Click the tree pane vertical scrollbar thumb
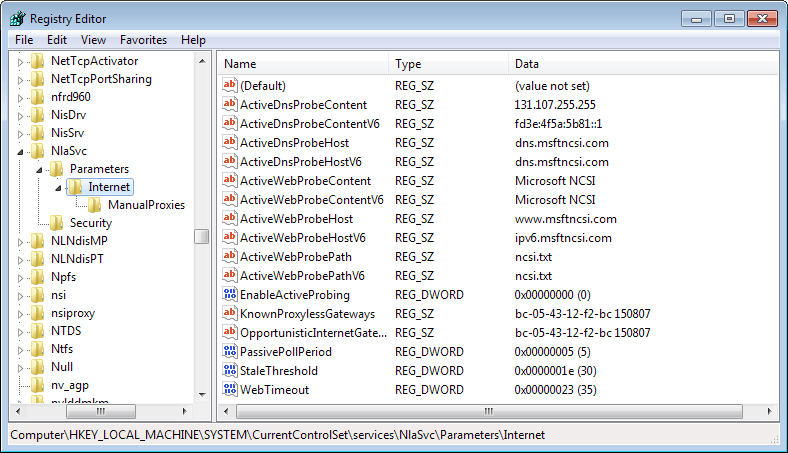 point(202,236)
